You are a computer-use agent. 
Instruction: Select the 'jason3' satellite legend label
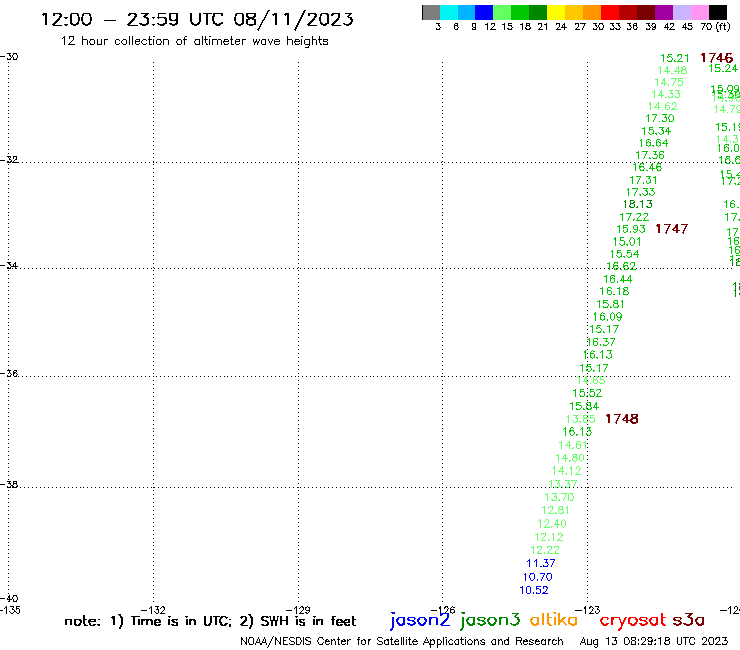click(490, 620)
